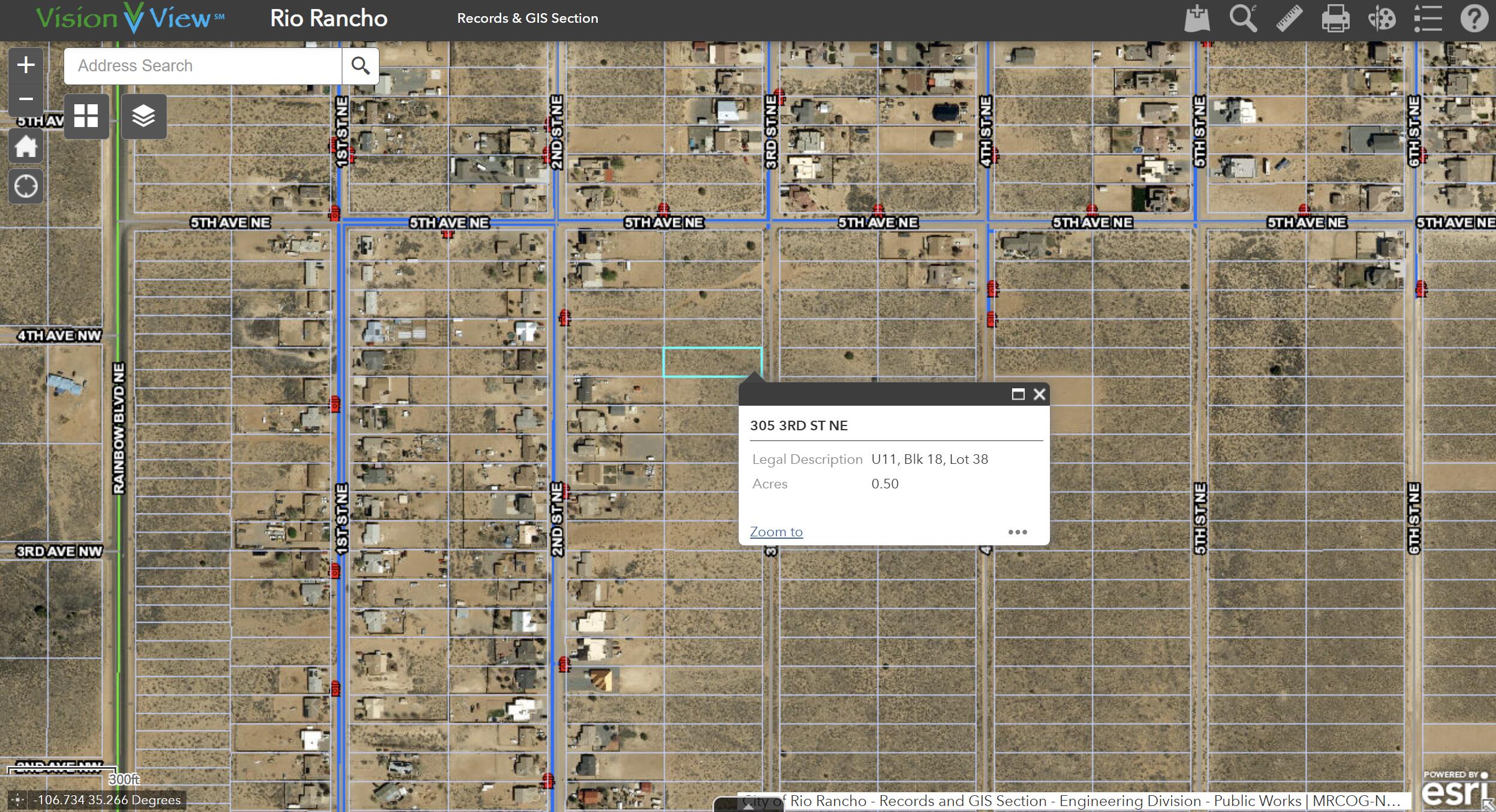Open the enhanced search magnifier tool
1496x812 pixels.
click(x=1243, y=19)
